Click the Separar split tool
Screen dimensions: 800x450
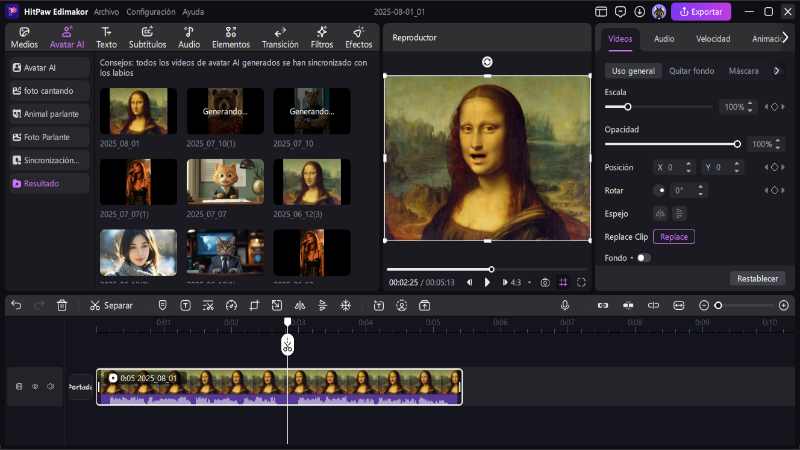(x=111, y=305)
